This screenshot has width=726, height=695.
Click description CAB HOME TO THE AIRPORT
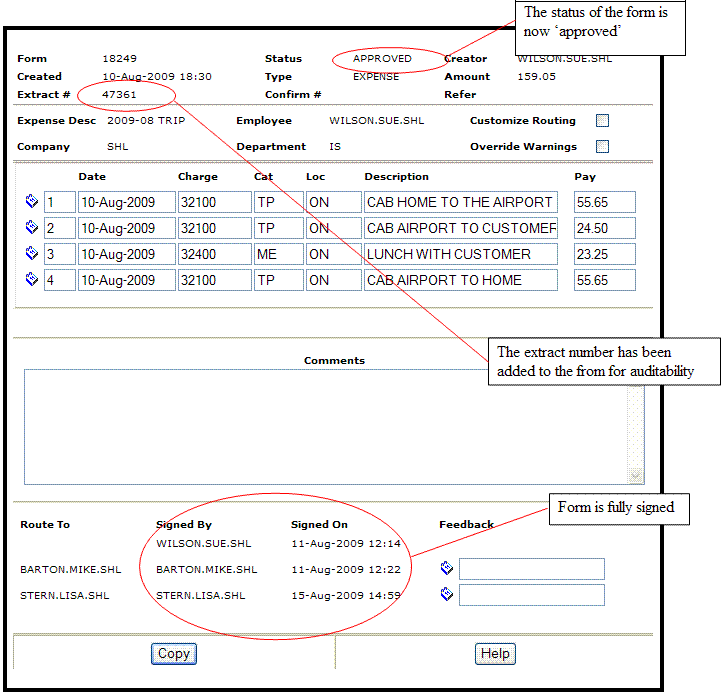(x=461, y=202)
